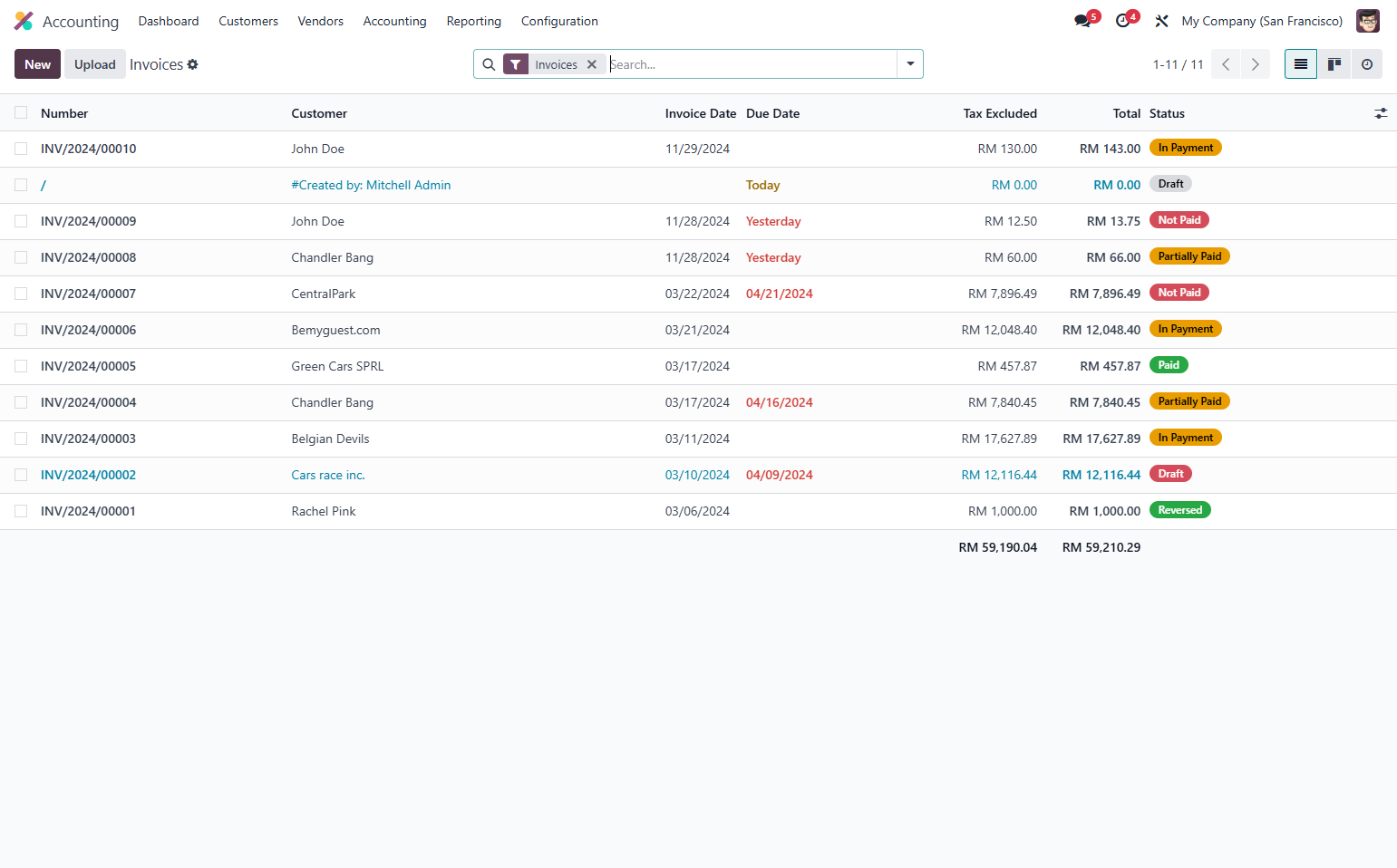This screenshot has height=868, width=1397.
Task: Select all invoices header checkbox
Action: 21,112
